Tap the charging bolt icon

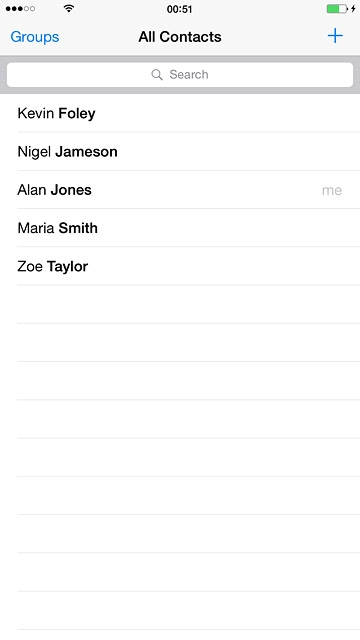(x=353, y=9)
